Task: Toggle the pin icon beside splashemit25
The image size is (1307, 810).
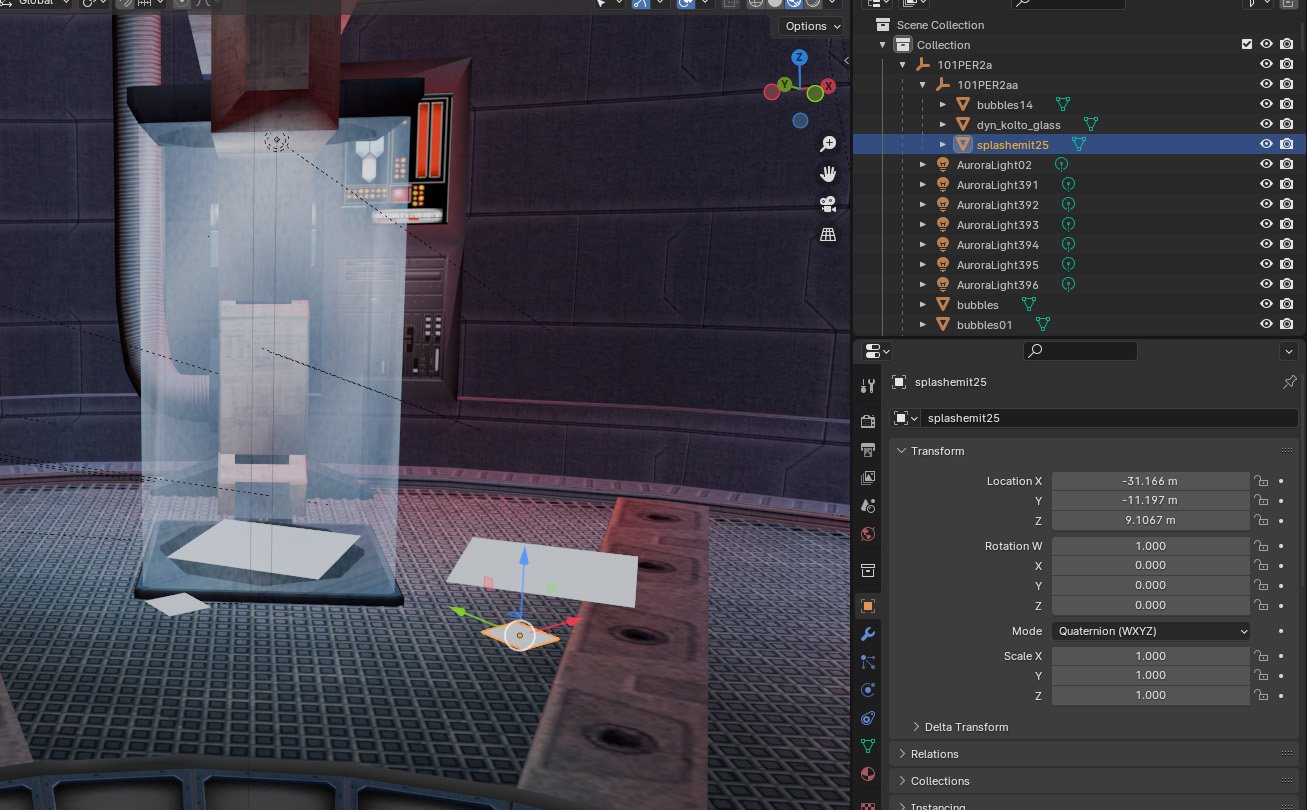Action: pyautogui.click(x=1289, y=382)
